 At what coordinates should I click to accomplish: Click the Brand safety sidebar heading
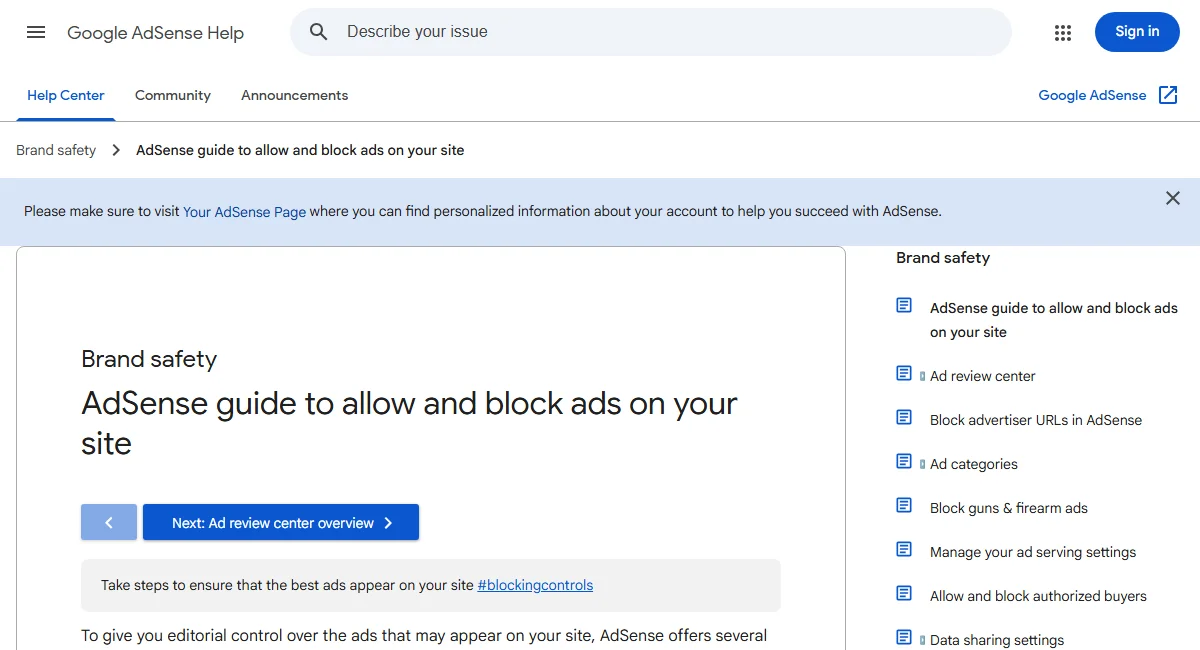pyautogui.click(x=943, y=258)
